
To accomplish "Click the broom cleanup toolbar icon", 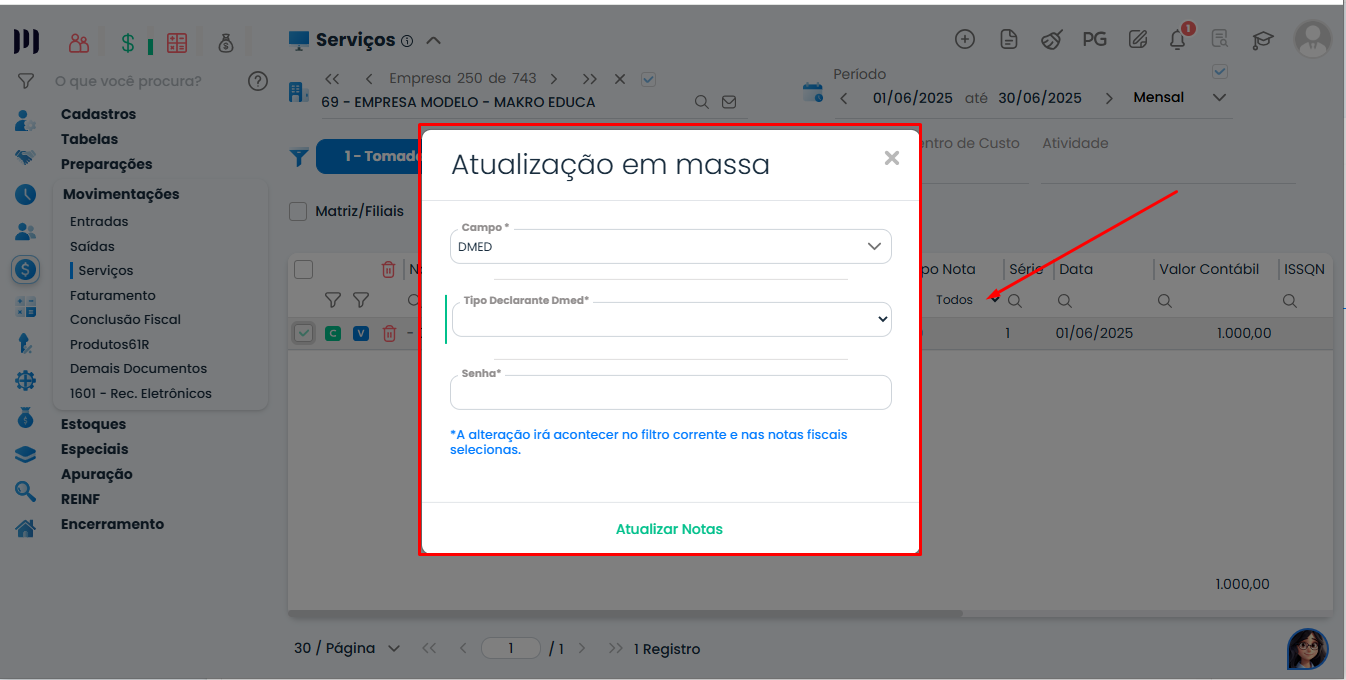I will pyautogui.click(x=1051, y=40).
